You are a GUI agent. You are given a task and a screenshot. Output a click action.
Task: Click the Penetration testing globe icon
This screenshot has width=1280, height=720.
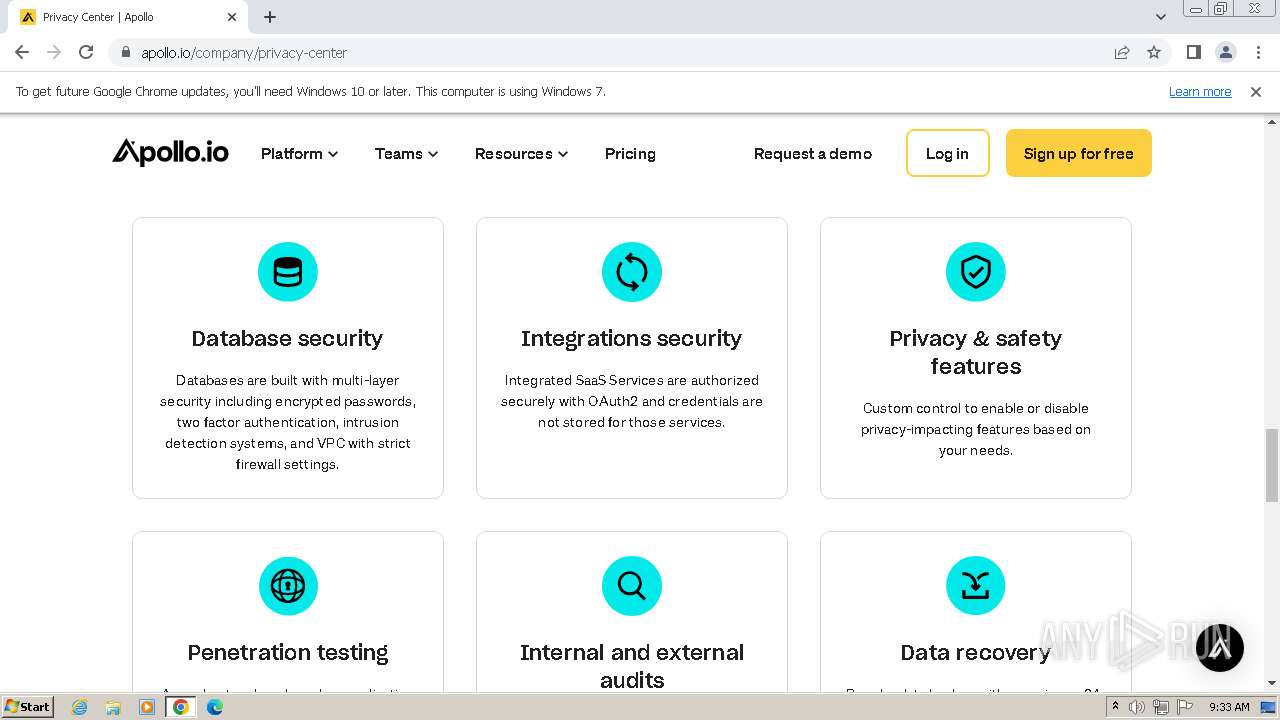coord(288,586)
